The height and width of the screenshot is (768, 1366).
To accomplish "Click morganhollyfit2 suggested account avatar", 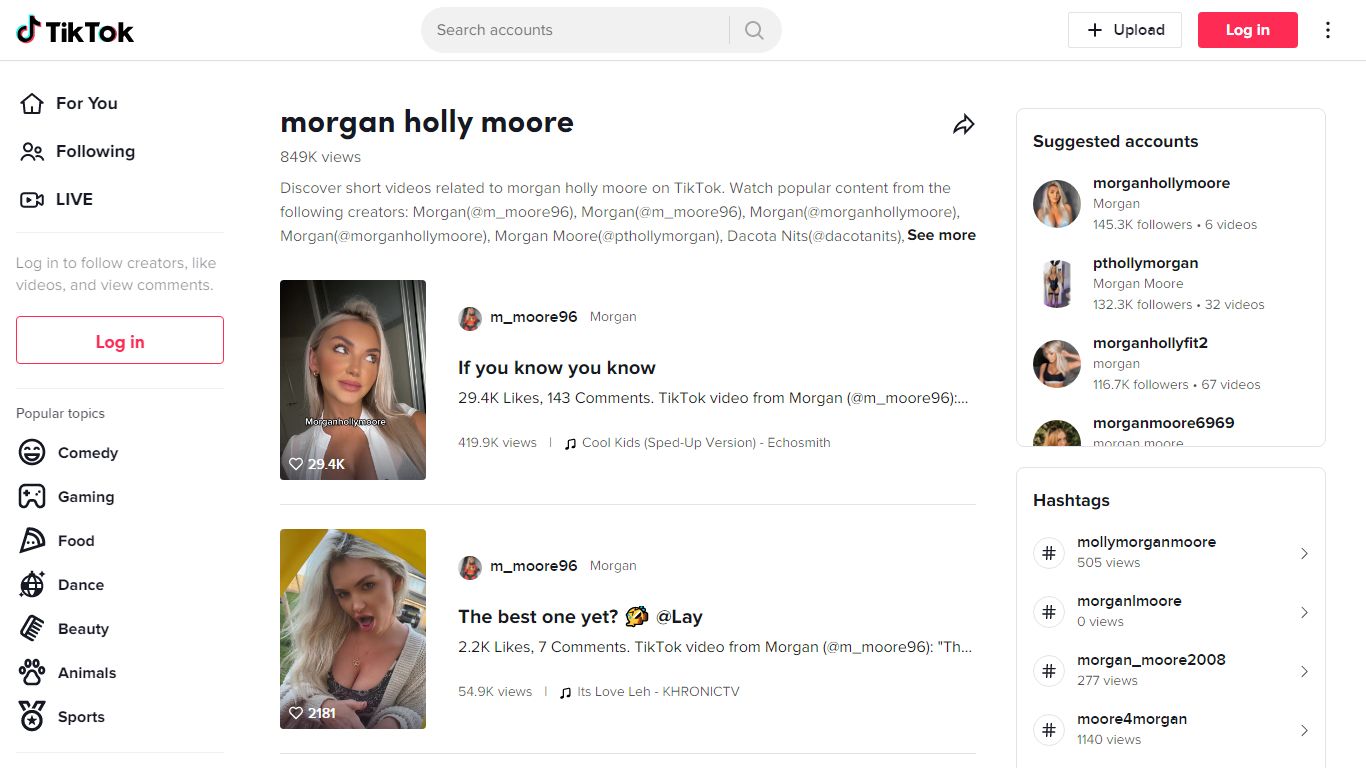I will [1057, 364].
